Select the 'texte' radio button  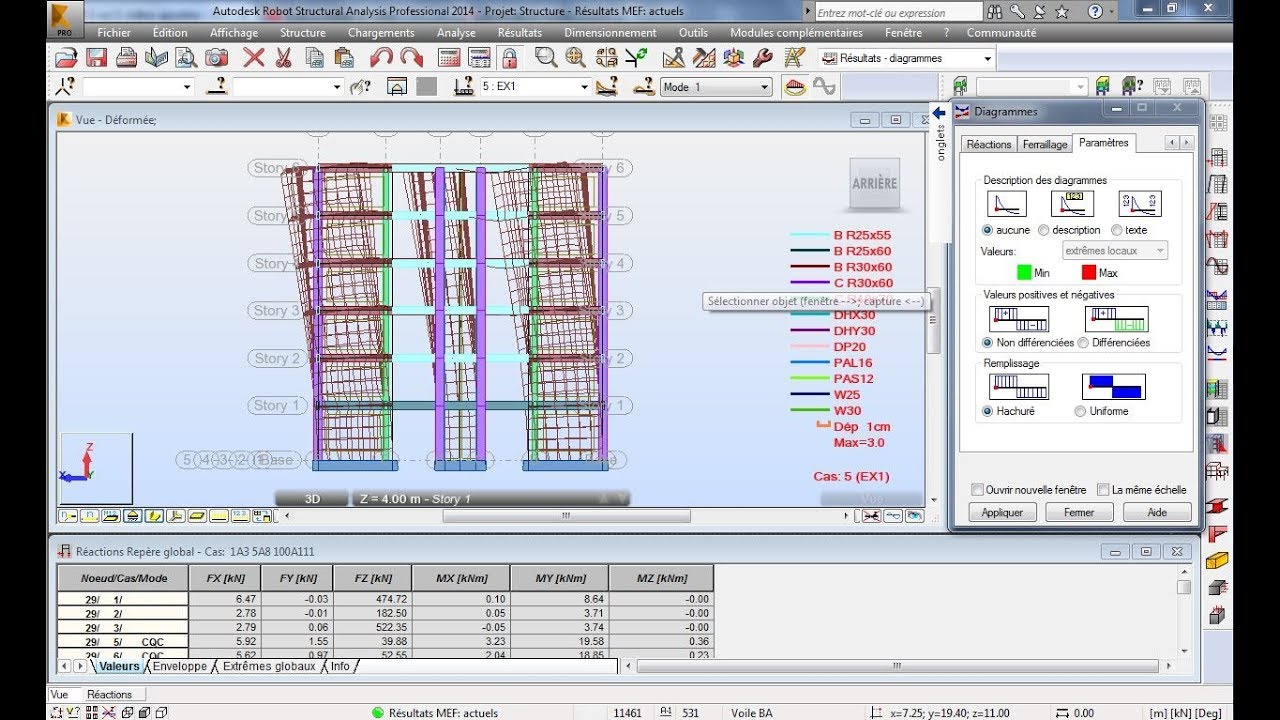1116,230
